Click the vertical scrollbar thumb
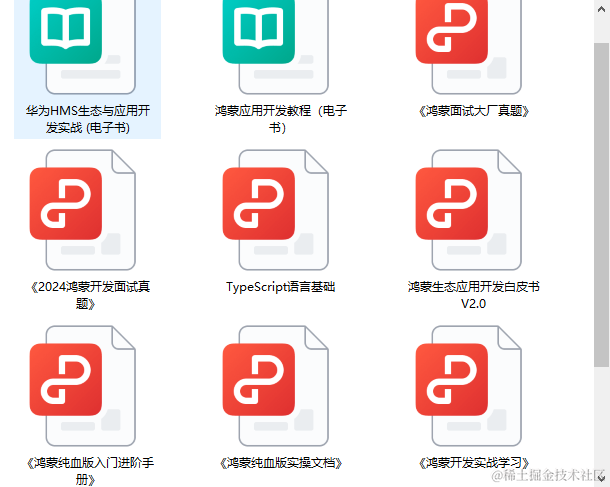The height and width of the screenshot is (487, 610). (x=601, y=205)
